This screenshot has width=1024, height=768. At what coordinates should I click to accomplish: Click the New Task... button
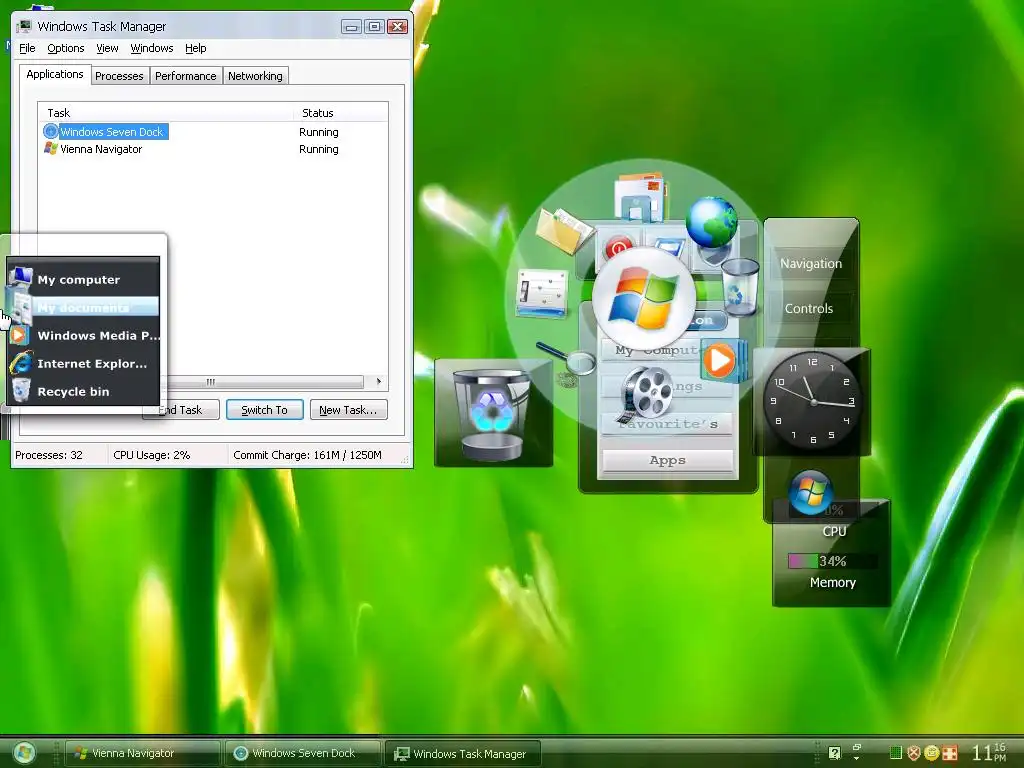[348, 409]
